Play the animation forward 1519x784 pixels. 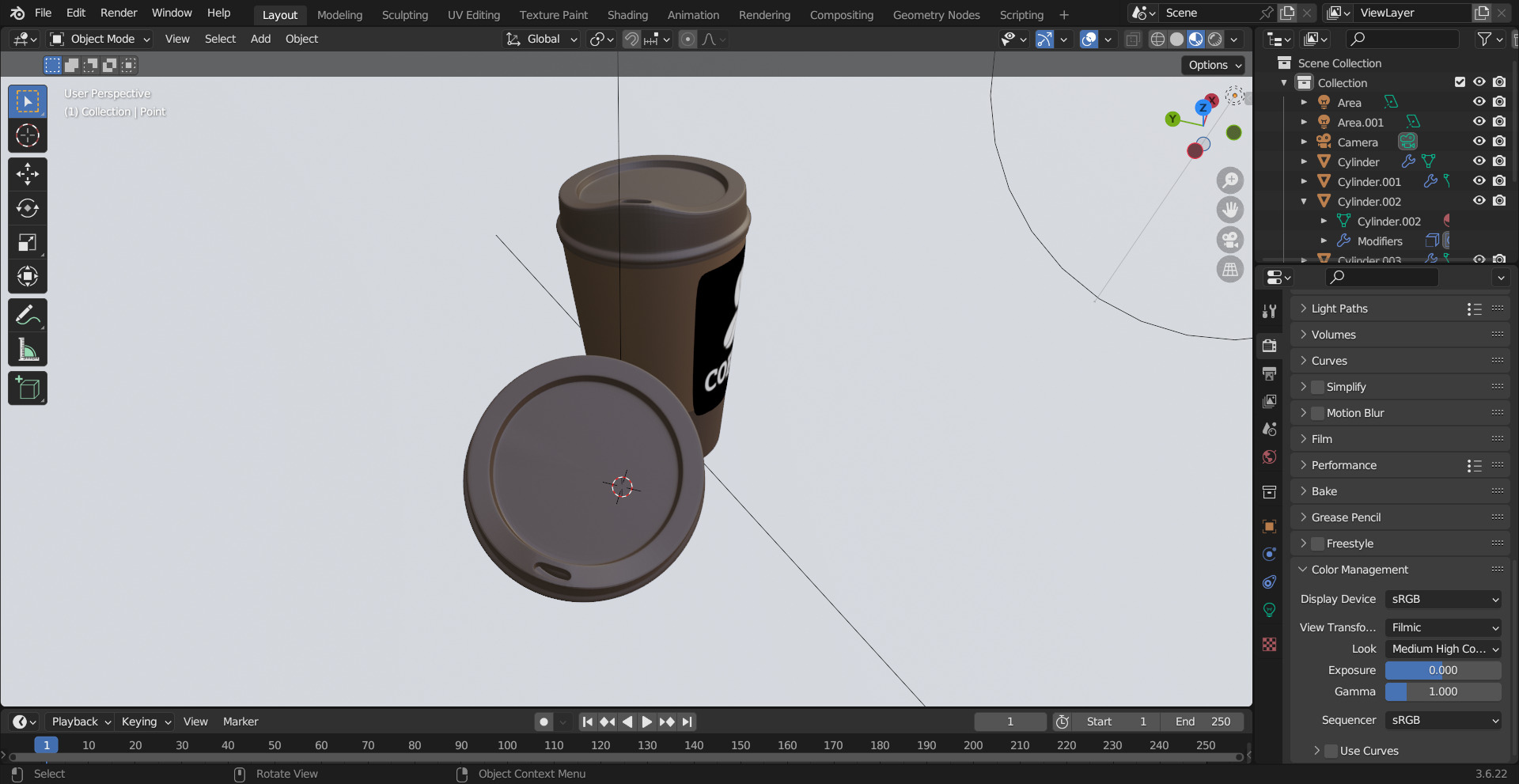click(x=646, y=722)
